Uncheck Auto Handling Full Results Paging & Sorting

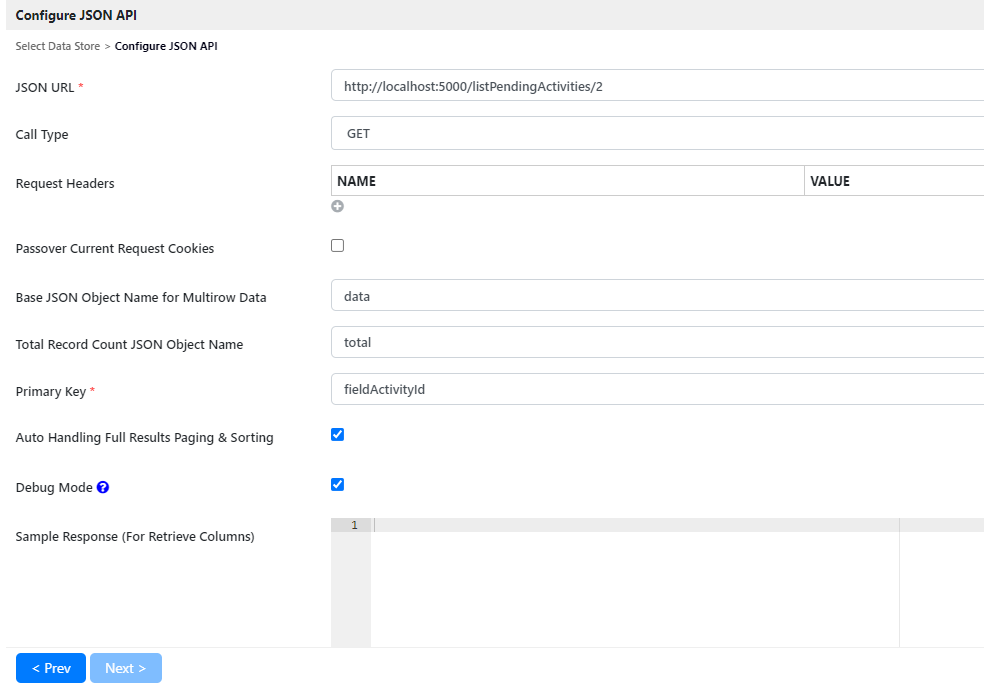(x=338, y=435)
